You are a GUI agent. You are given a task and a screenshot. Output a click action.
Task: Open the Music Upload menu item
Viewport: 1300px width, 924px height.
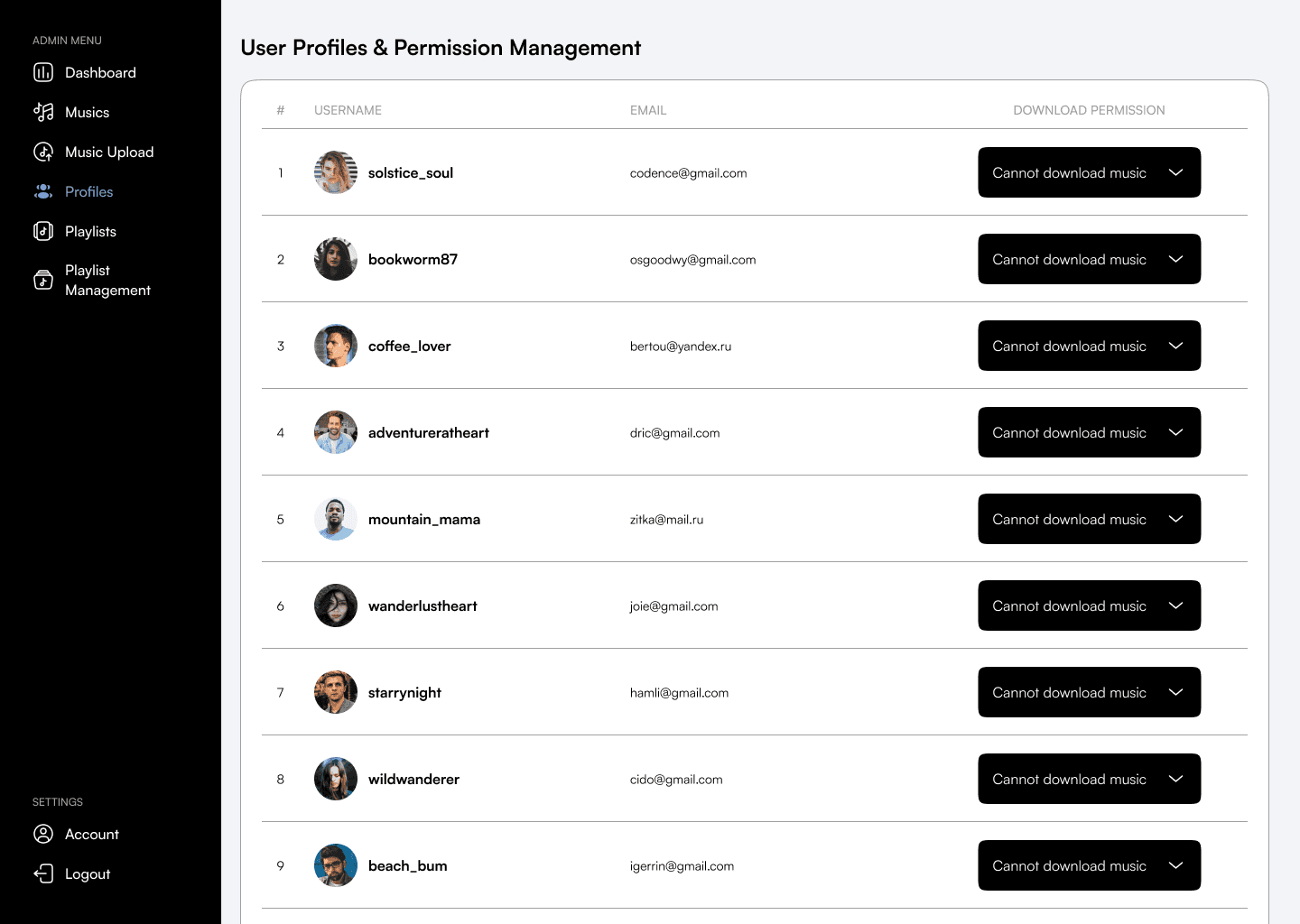pos(109,152)
